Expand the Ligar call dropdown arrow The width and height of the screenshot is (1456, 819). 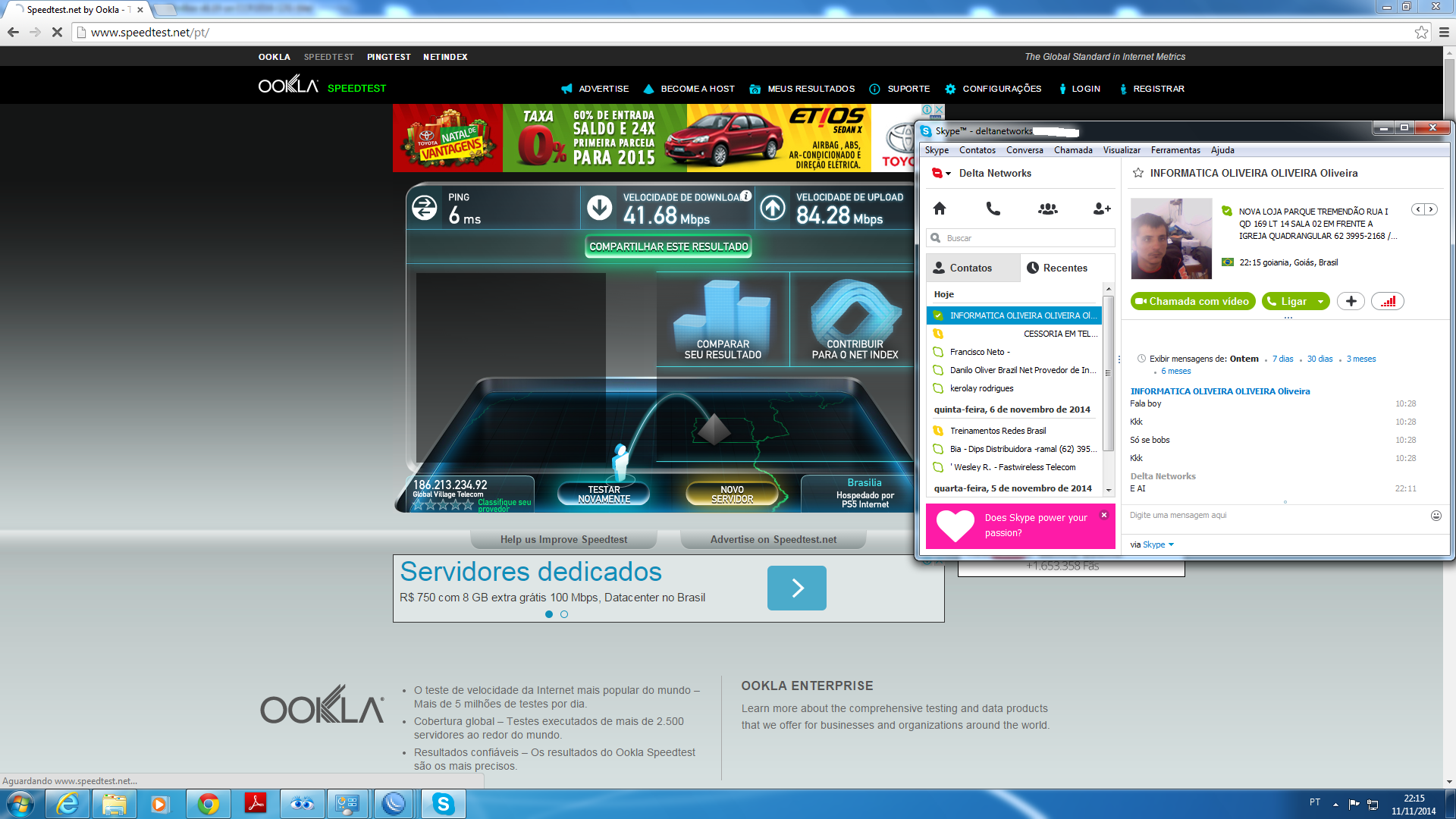(1320, 302)
